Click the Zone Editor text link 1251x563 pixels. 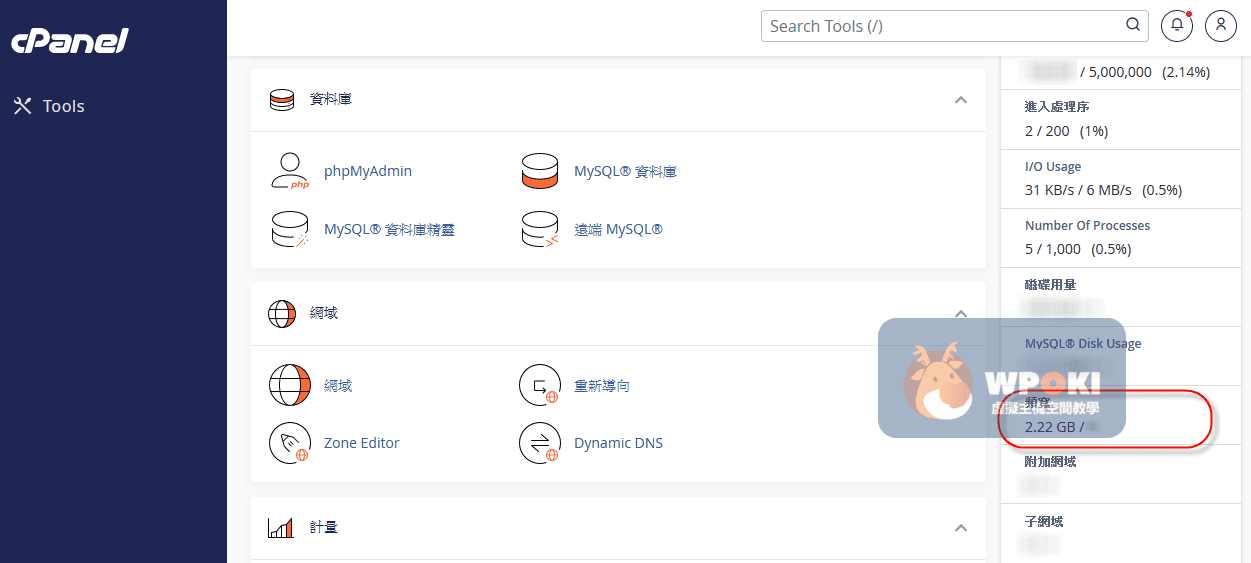coord(362,443)
